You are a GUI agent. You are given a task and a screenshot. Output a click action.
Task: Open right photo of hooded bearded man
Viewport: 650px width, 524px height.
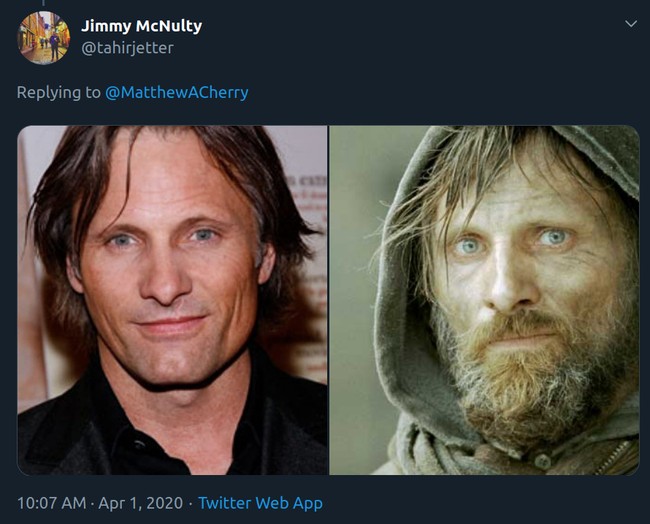point(484,300)
